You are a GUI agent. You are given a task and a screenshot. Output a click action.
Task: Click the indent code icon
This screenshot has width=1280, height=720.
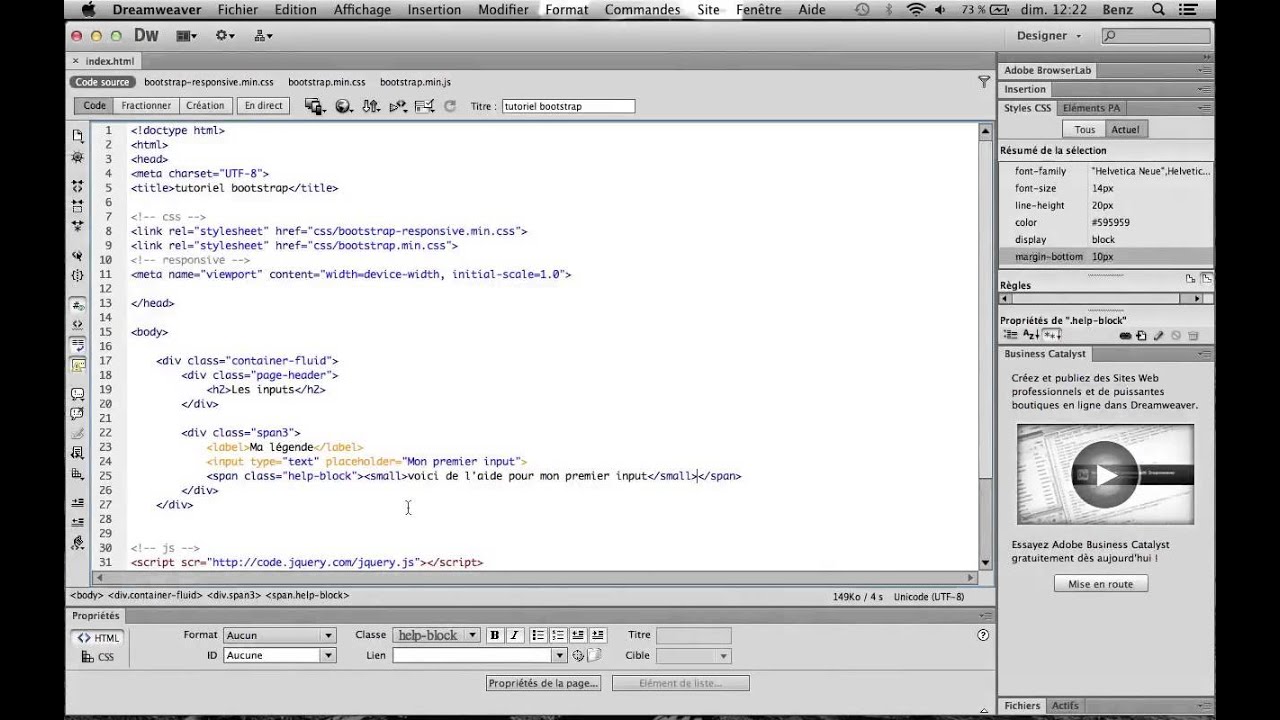click(x=78, y=502)
